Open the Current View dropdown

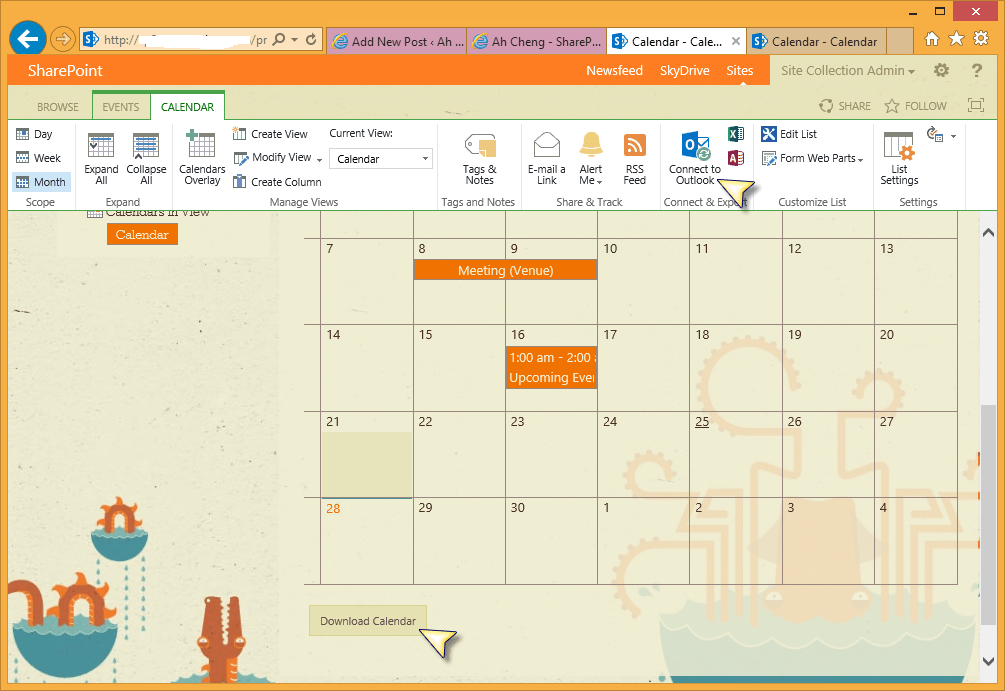coord(380,158)
